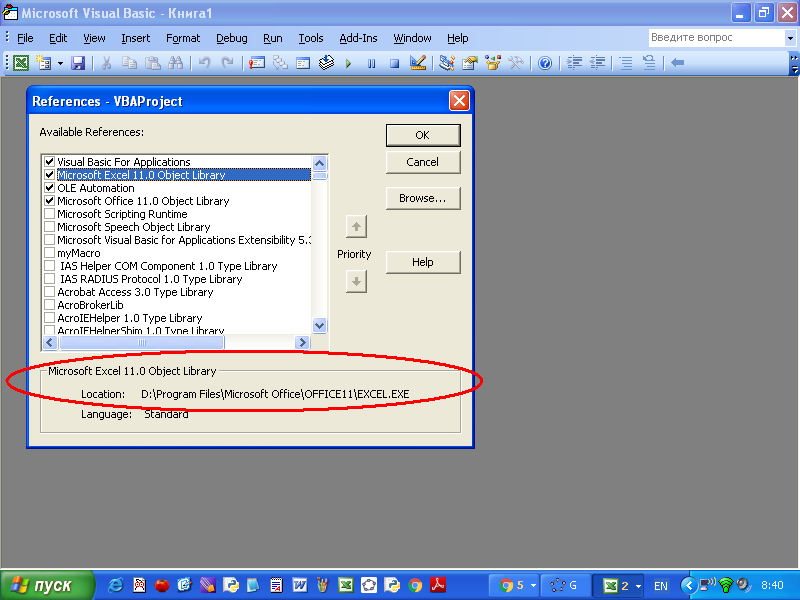Open the Project Explorer icon

point(446,63)
